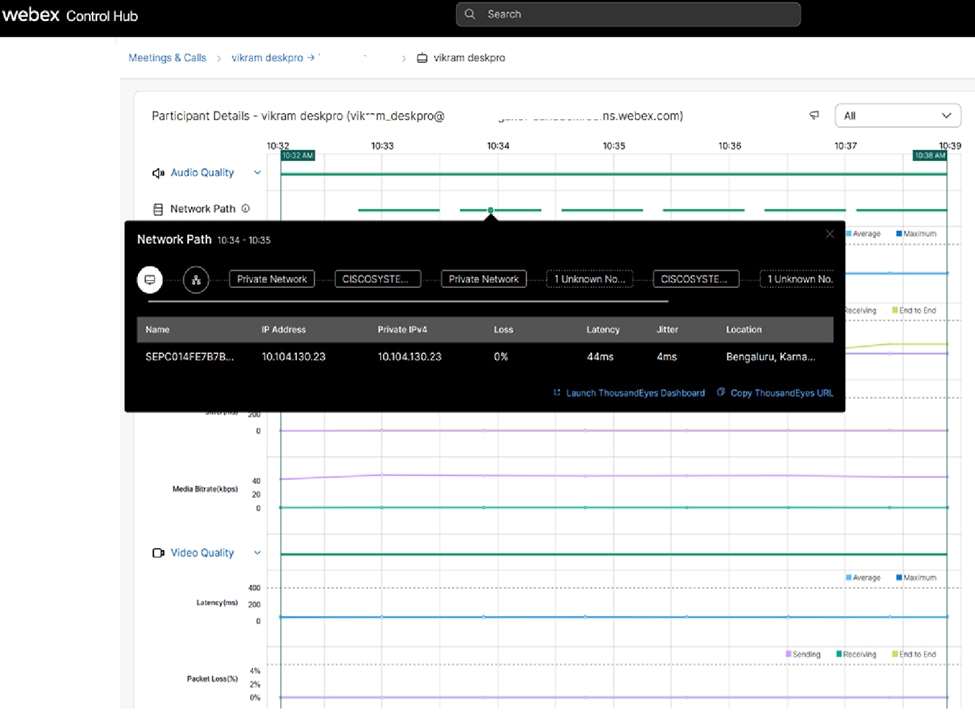Click the search magnifier icon

[x=471, y=14]
